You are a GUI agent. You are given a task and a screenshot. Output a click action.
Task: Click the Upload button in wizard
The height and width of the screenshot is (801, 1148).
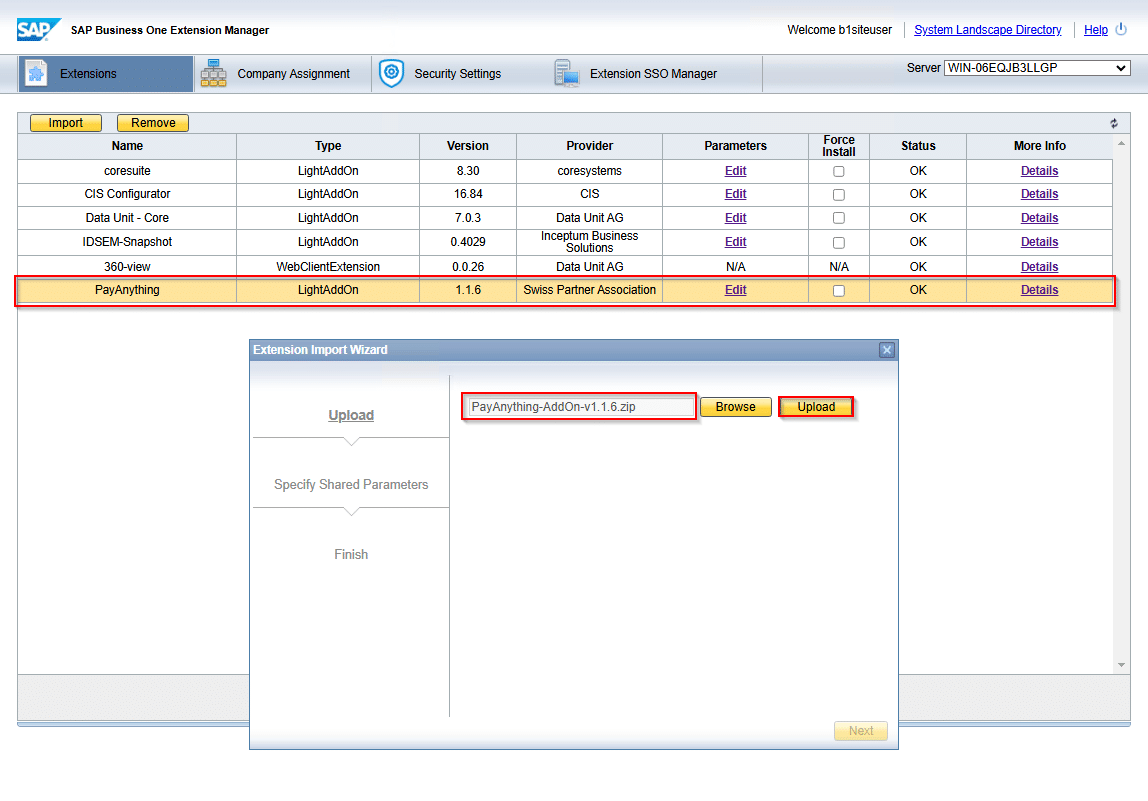coord(816,407)
